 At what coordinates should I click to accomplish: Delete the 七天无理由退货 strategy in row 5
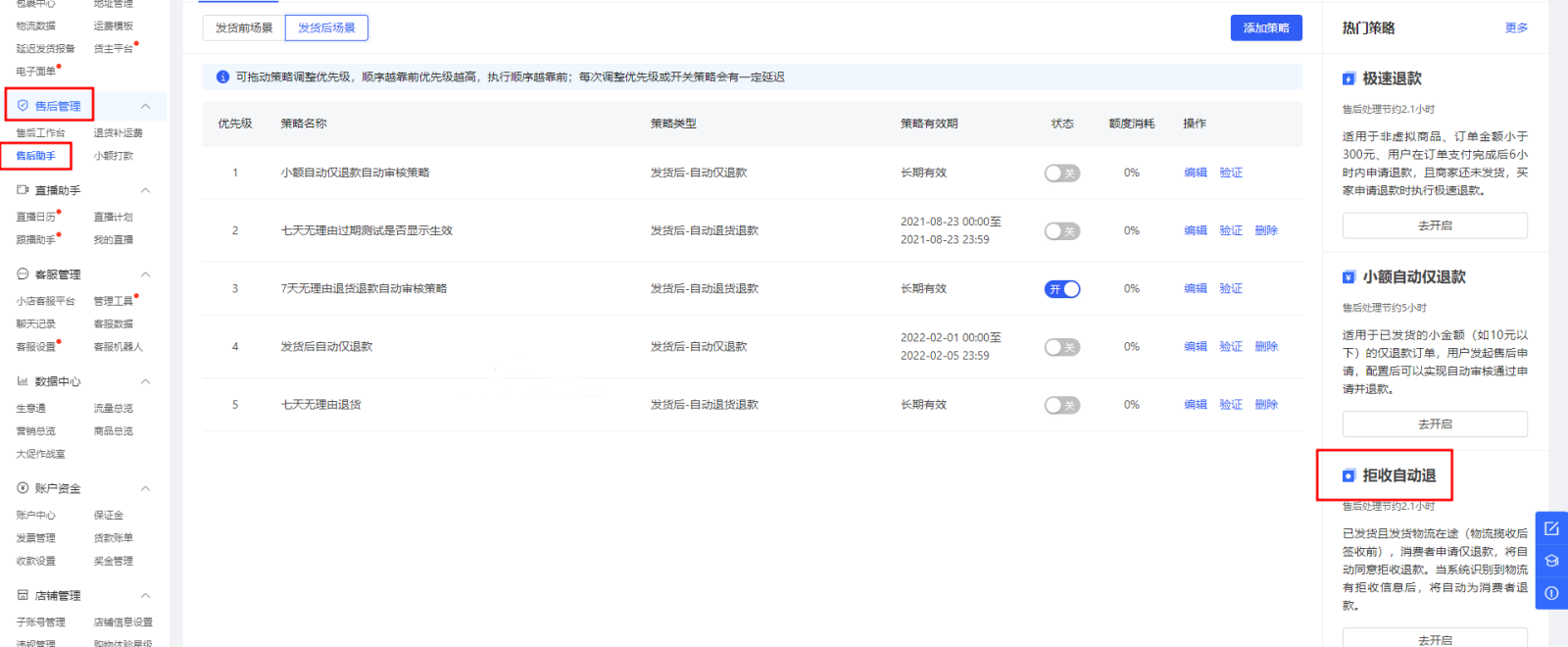tap(1266, 405)
